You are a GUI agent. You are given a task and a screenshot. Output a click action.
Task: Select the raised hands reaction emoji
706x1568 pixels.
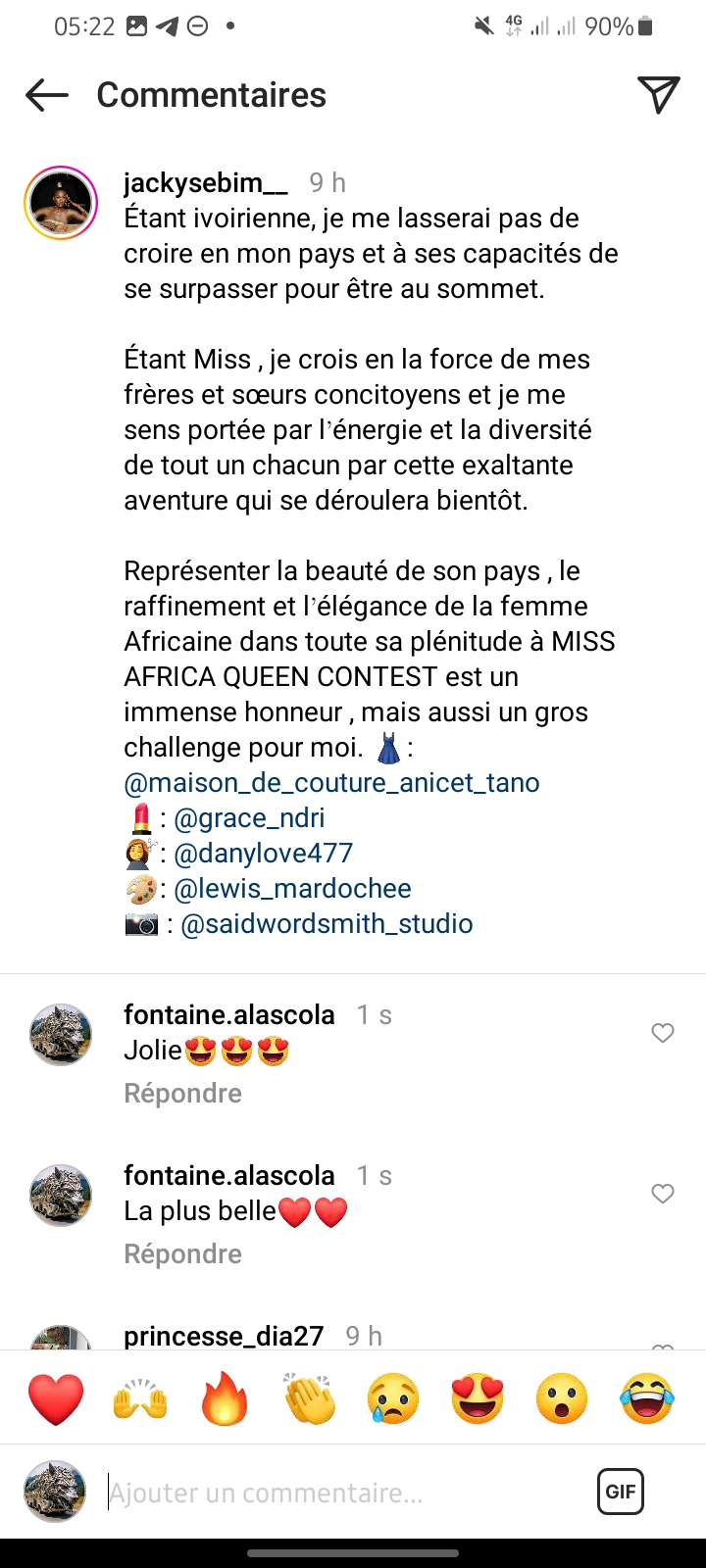142,1398
